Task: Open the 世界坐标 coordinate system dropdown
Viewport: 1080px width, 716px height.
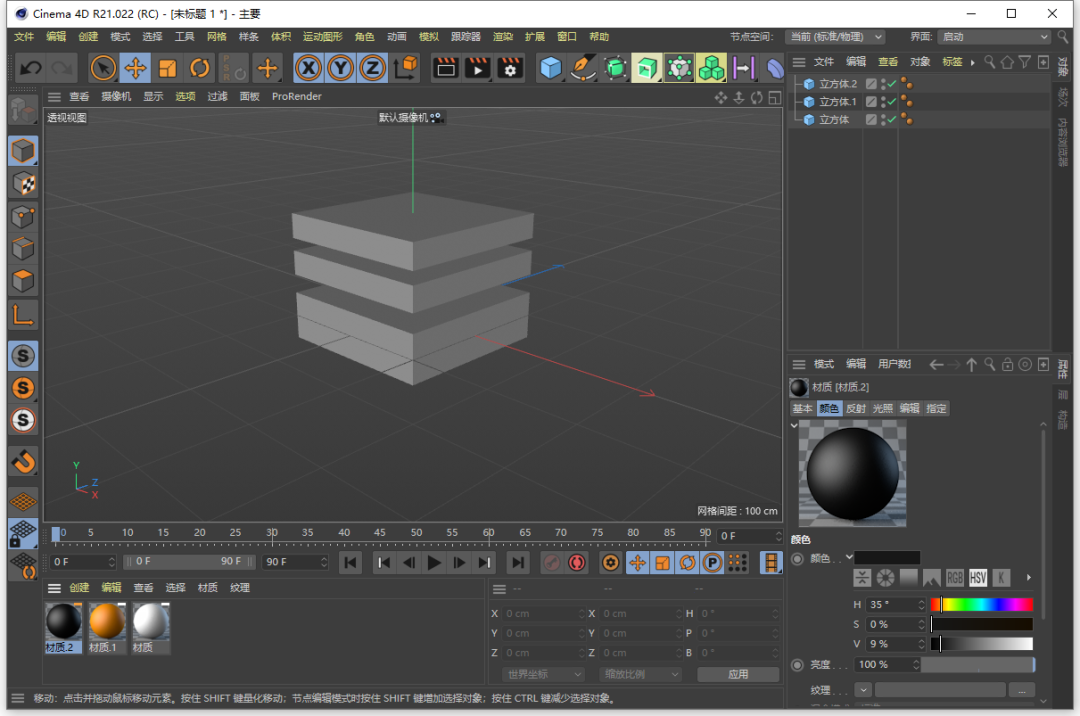Action: pyautogui.click(x=543, y=674)
